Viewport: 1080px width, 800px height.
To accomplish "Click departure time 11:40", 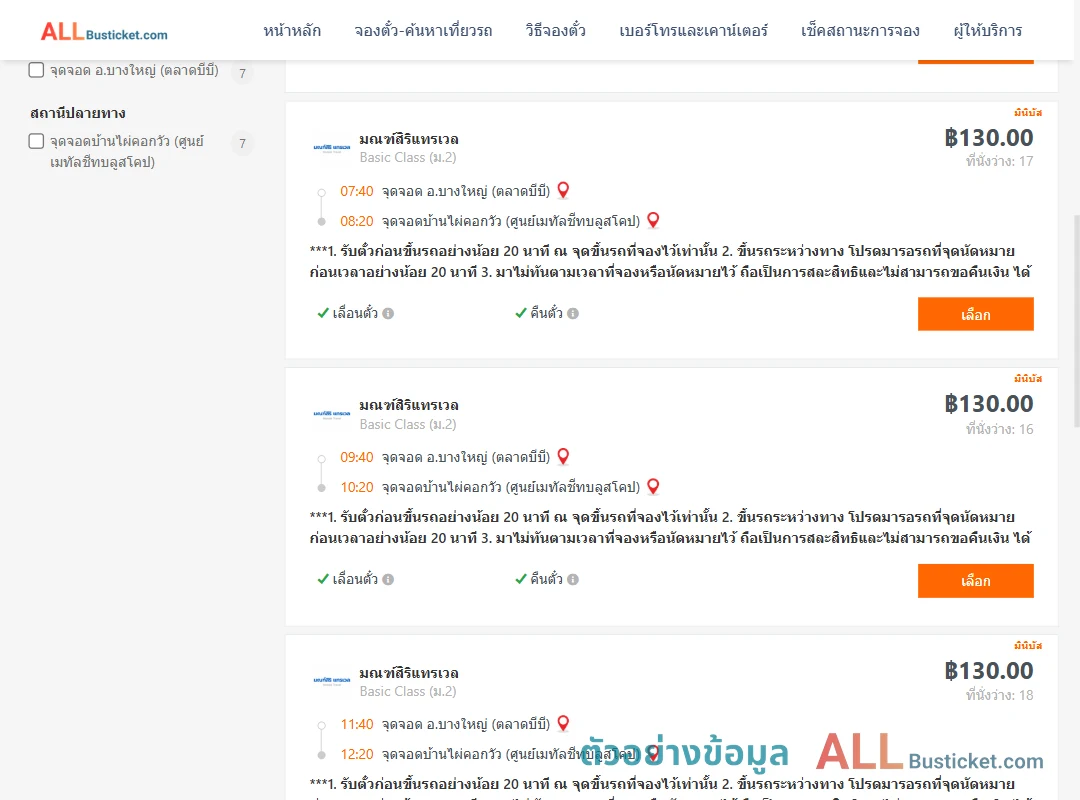I will [357, 724].
